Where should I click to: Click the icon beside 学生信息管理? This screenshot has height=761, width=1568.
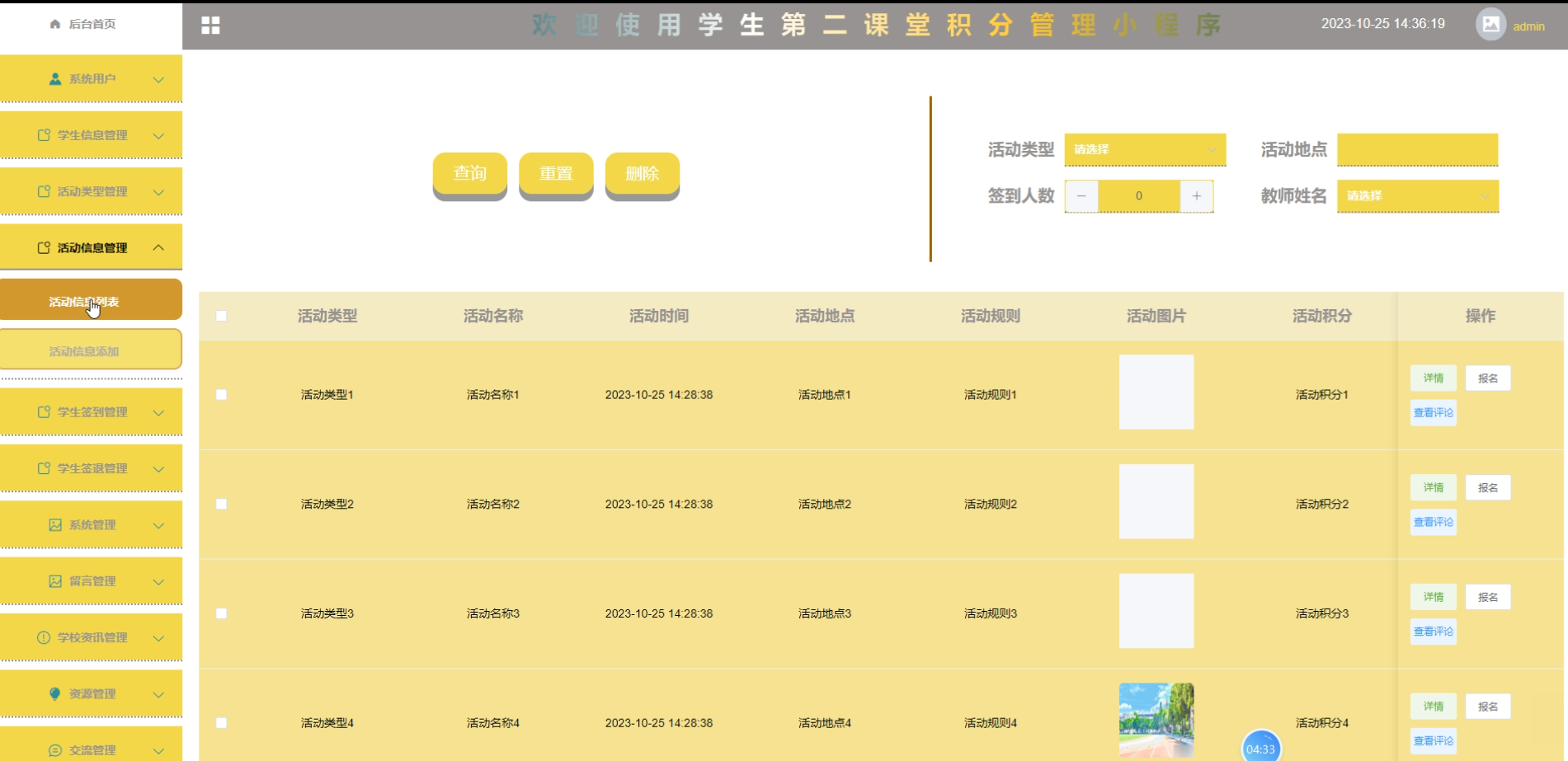[44, 135]
